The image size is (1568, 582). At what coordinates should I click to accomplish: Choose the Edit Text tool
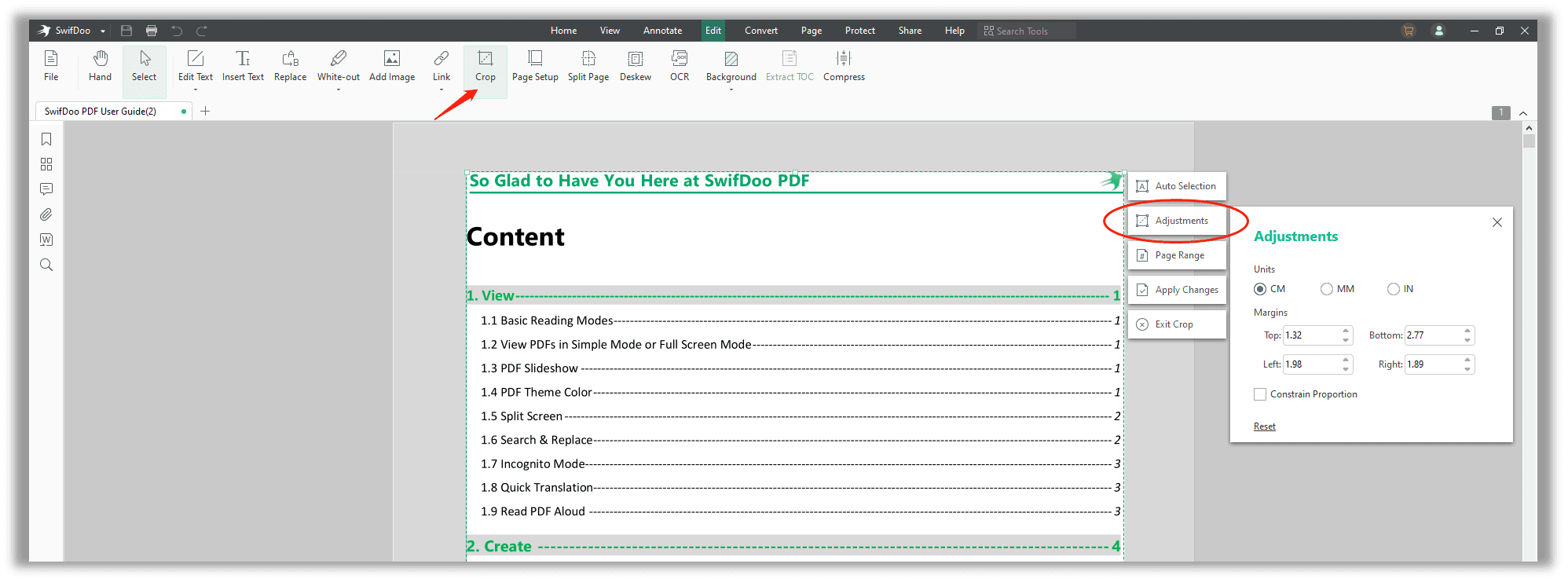pyautogui.click(x=196, y=66)
